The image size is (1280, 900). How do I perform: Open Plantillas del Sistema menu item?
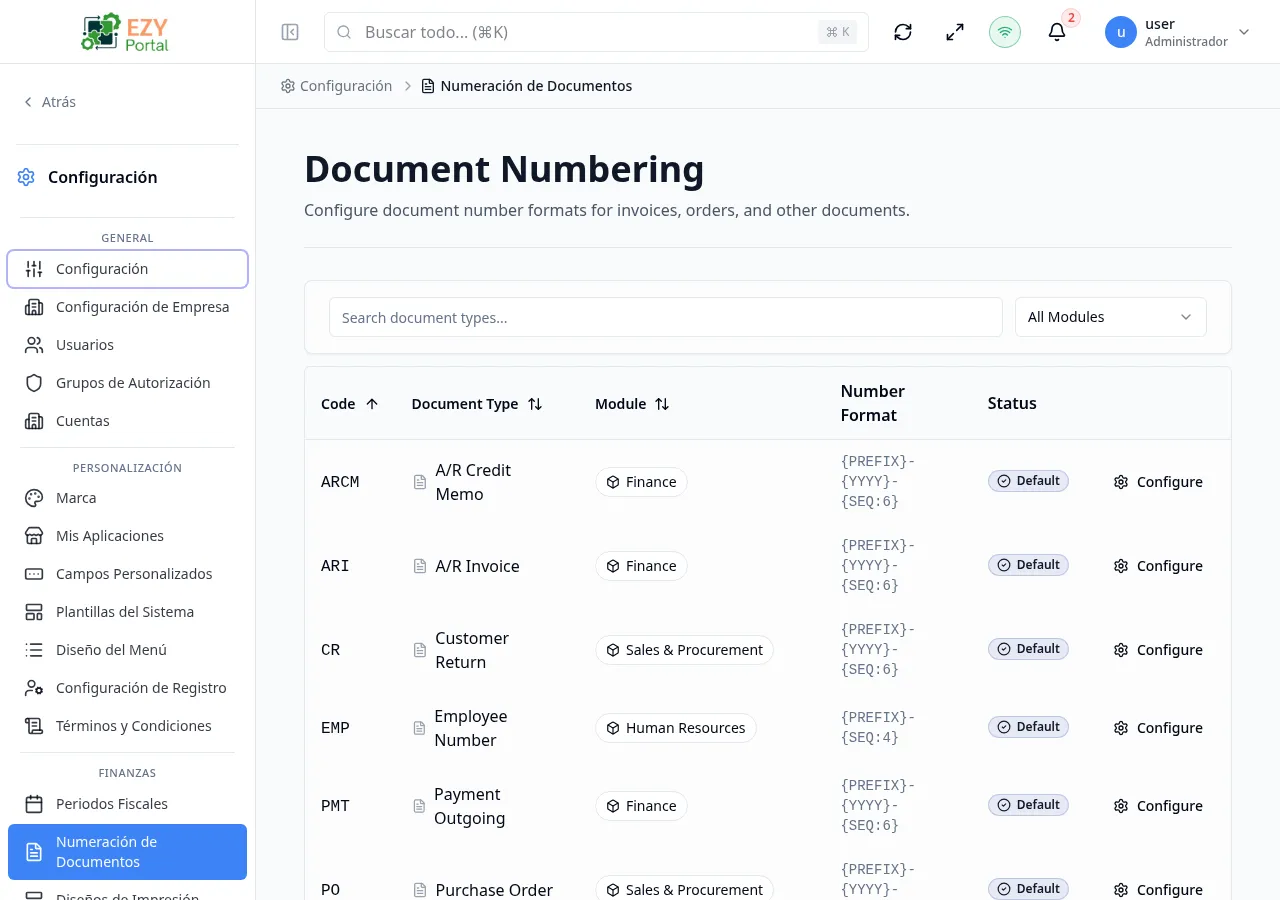[127, 612]
